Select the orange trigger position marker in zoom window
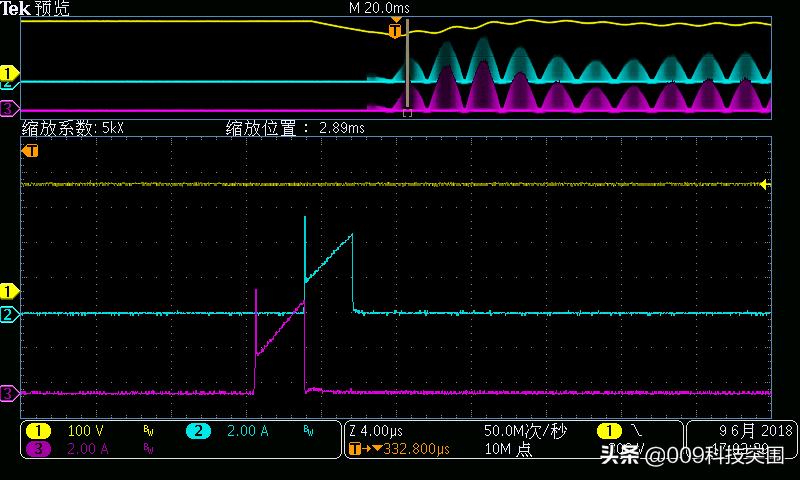This screenshot has height=480, width=800. (x=30, y=151)
